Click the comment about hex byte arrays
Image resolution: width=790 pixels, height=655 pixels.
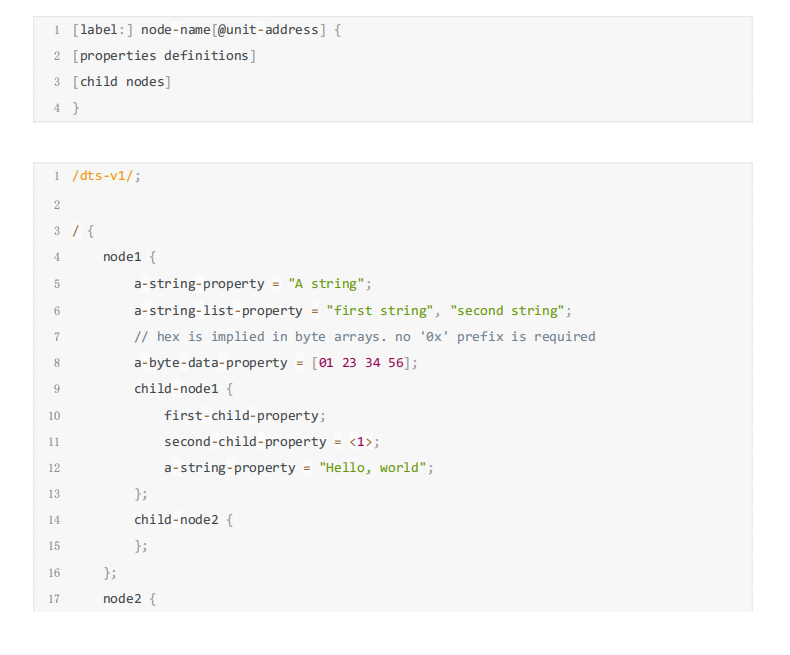[x=364, y=337]
